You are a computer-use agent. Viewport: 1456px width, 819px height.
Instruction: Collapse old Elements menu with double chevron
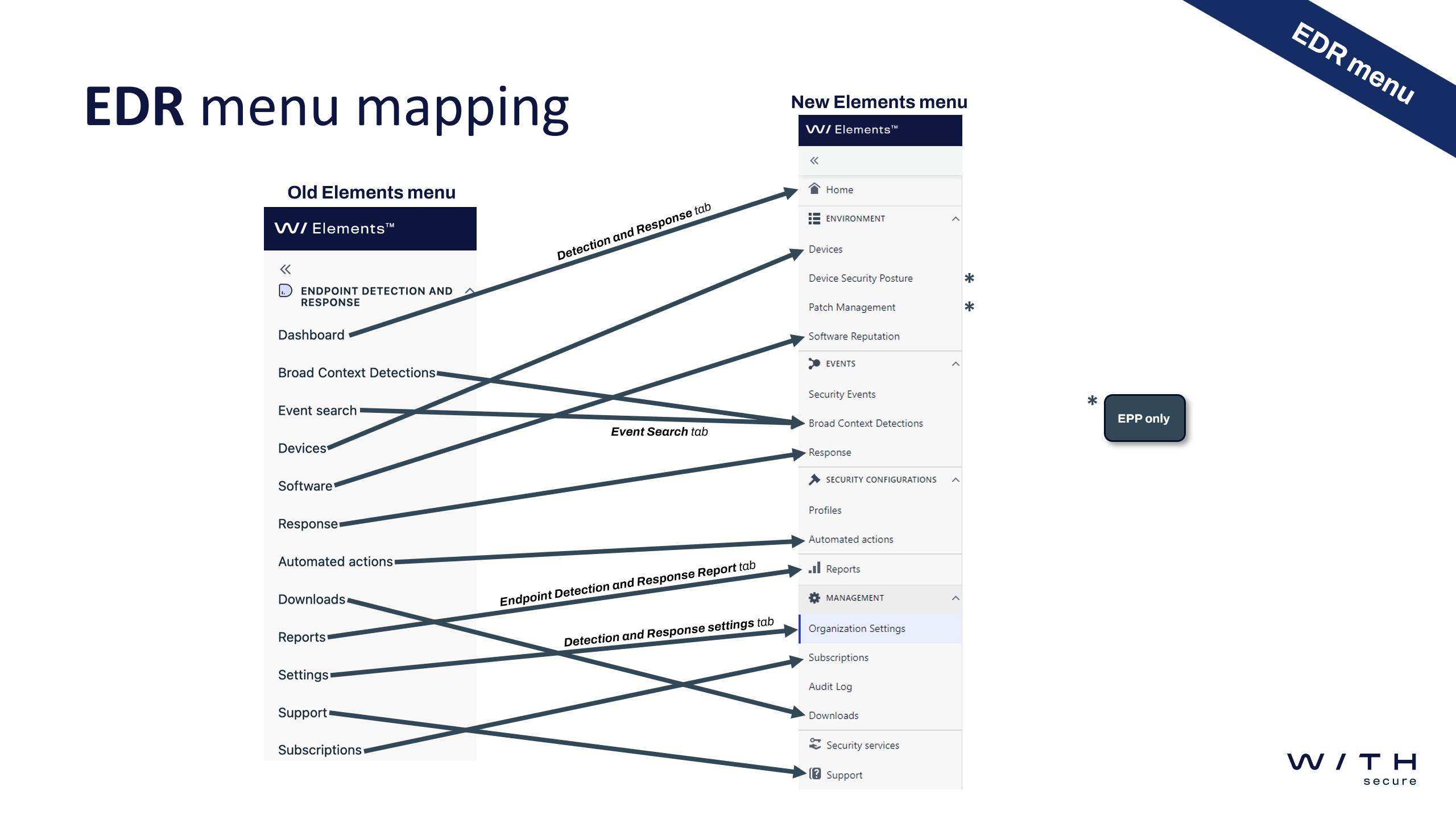click(x=285, y=269)
